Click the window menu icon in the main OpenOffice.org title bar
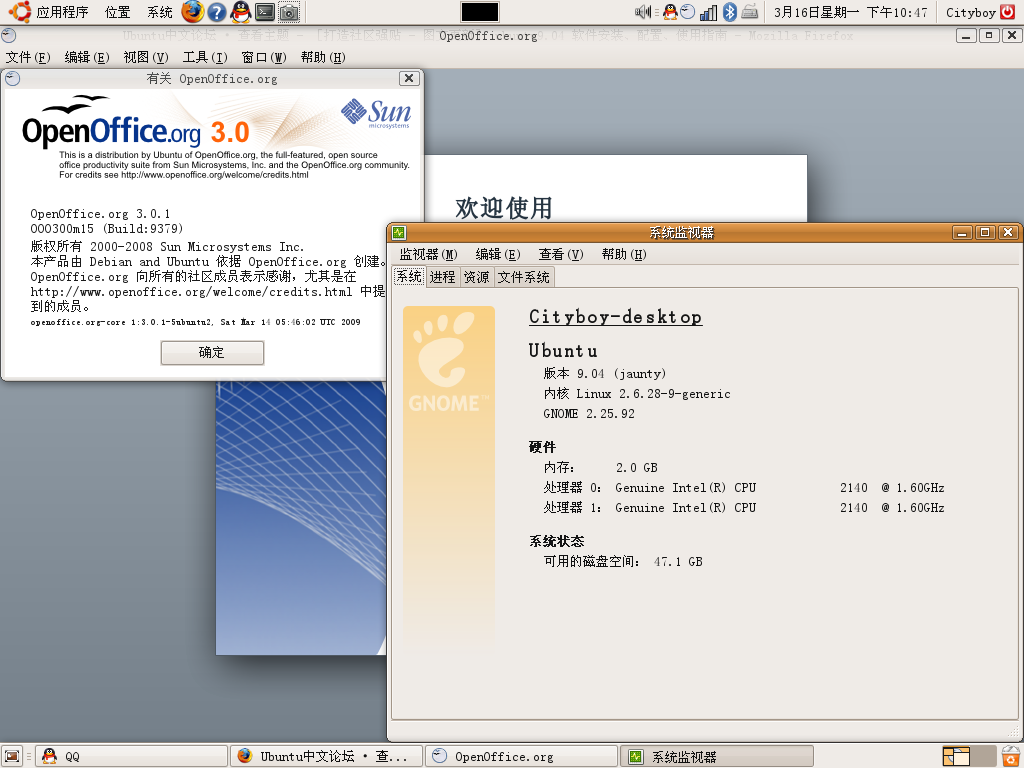Viewport: 1024px width, 768px height. point(9,35)
